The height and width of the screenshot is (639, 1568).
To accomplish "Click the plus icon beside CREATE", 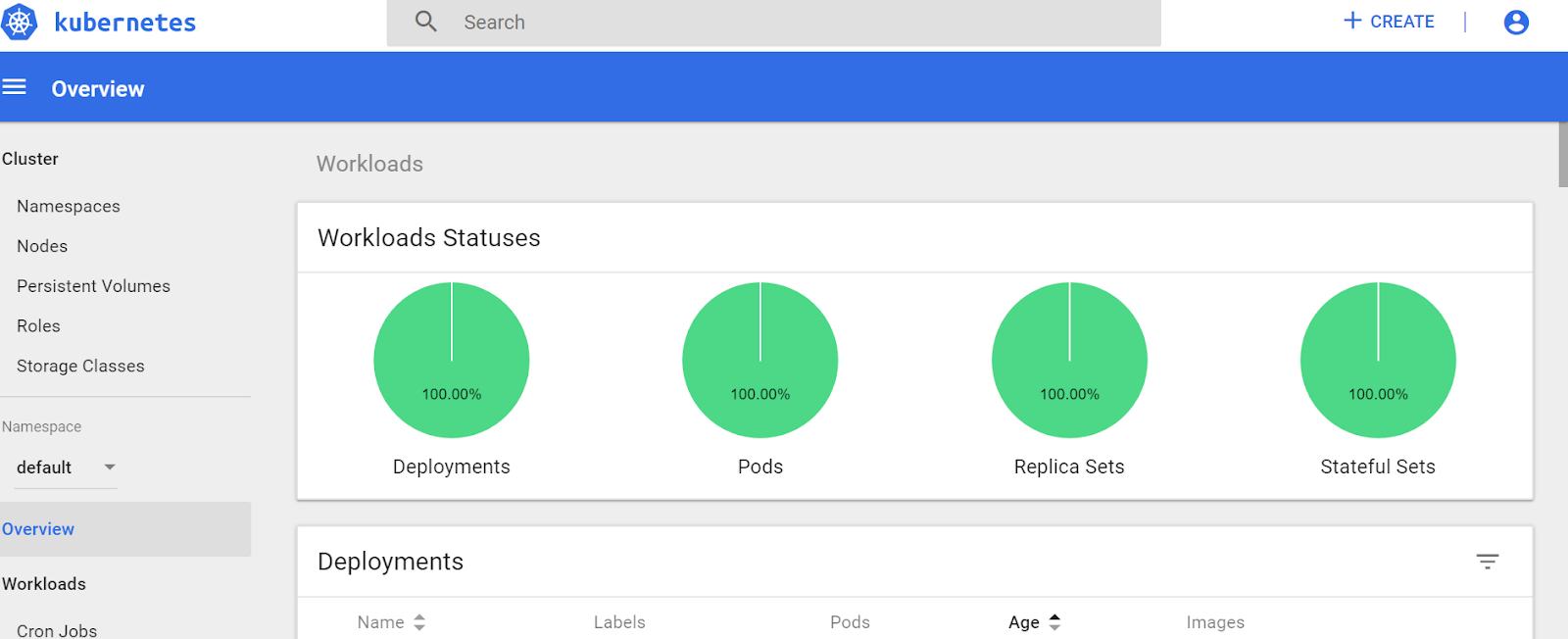I will [1352, 21].
